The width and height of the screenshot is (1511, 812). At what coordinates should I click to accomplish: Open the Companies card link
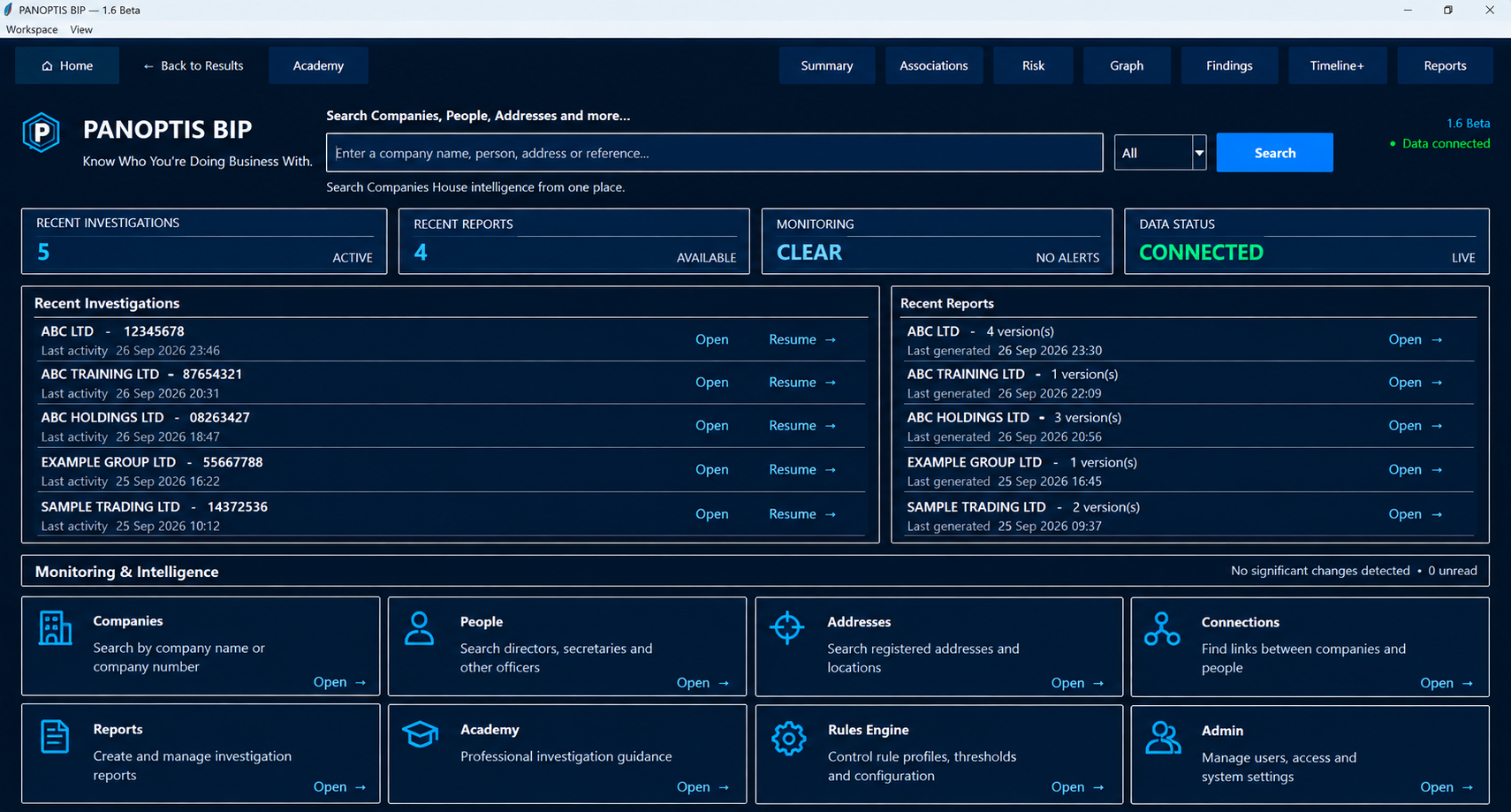[x=339, y=681]
